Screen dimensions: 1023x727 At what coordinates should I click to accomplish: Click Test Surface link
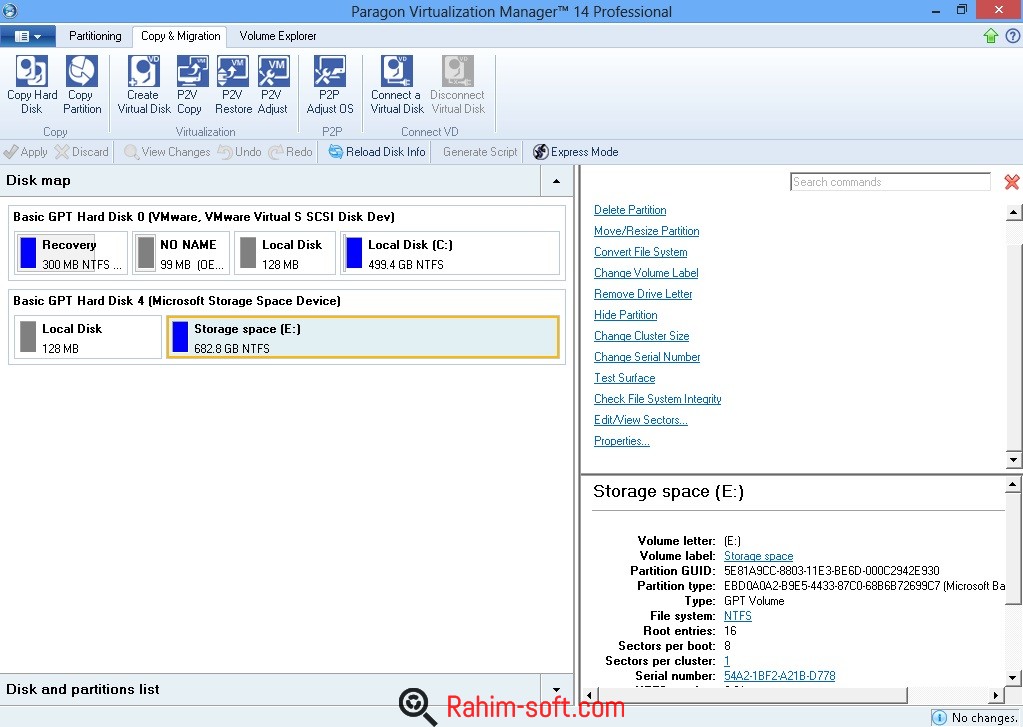(624, 378)
